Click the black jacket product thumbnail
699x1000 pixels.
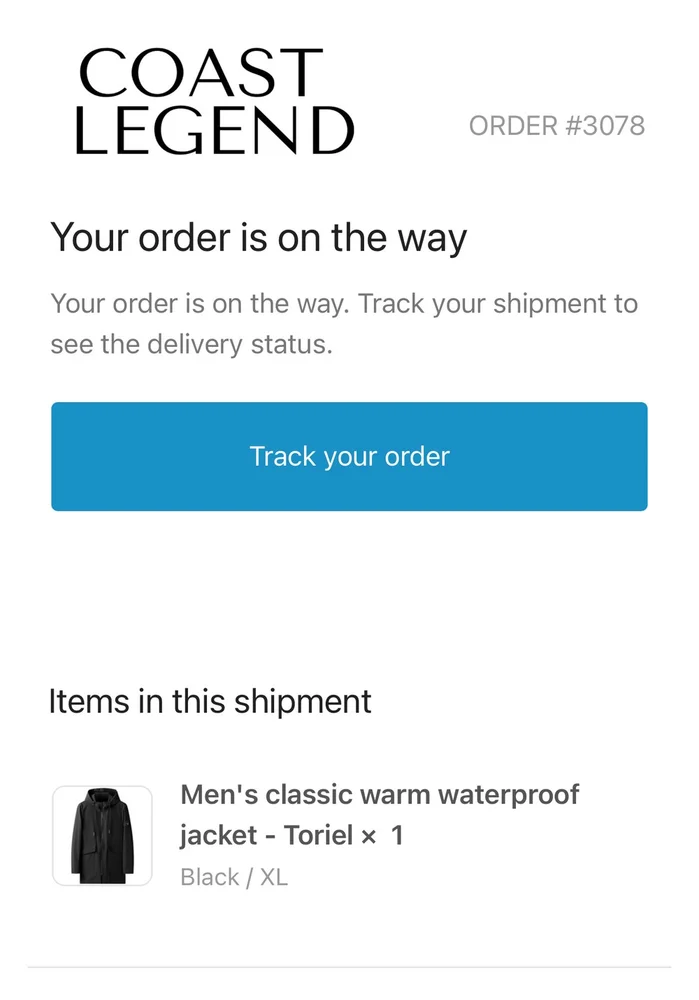(x=102, y=836)
